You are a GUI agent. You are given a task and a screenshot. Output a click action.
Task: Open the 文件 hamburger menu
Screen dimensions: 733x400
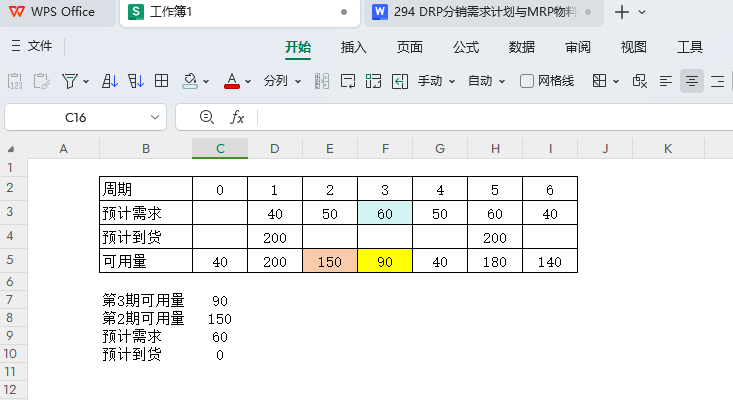point(31,46)
